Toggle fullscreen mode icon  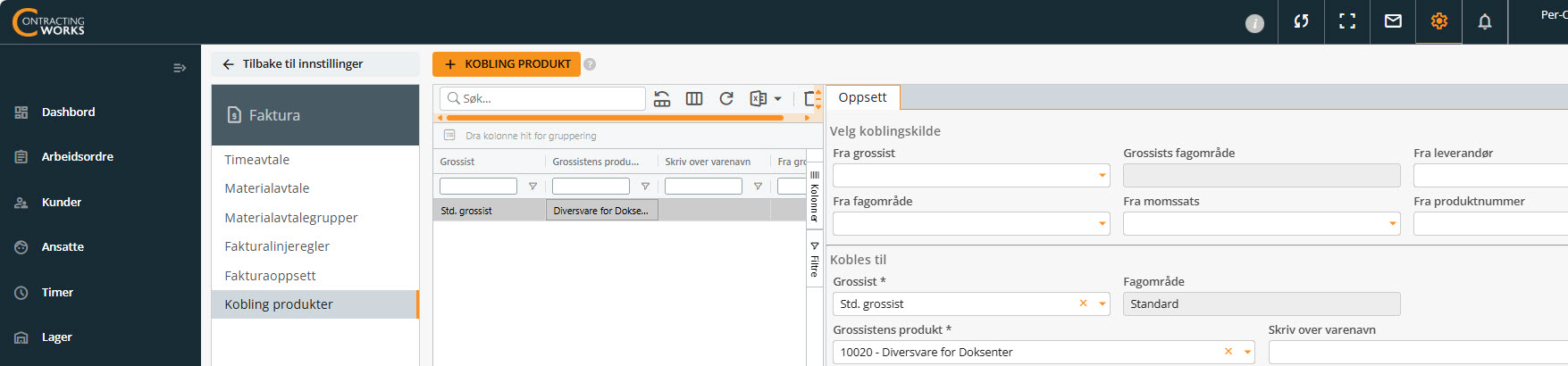click(1347, 21)
